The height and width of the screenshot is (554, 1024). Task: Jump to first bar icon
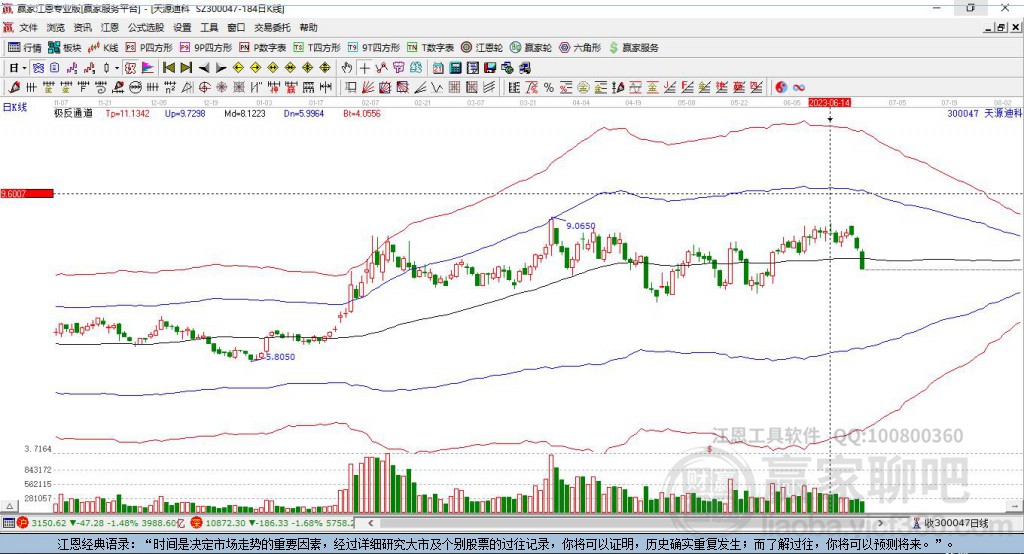(x=169, y=68)
